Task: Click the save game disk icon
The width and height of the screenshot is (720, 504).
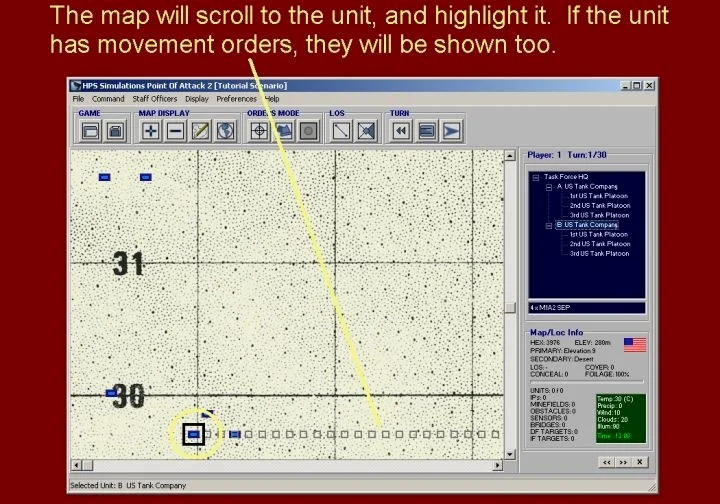Action: 115,131
